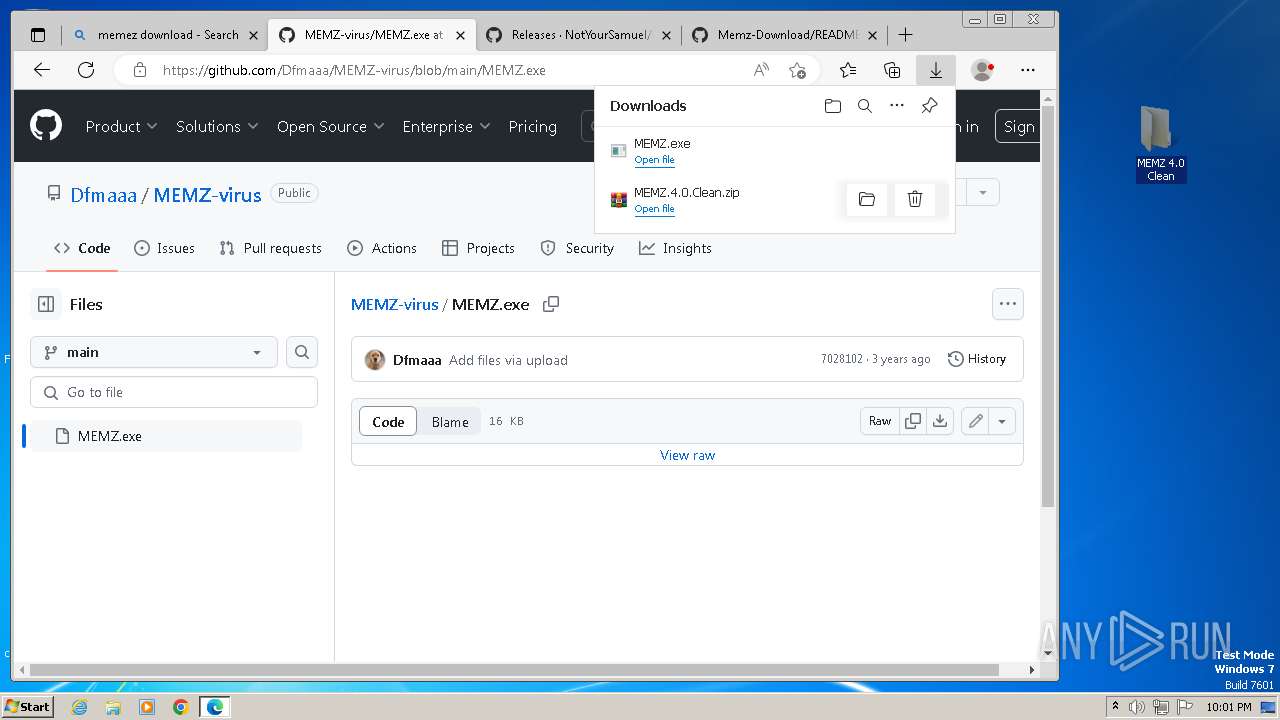This screenshot has width=1280, height=720.
Task: Copy file path icon next to MEMZ.exe
Action: pos(551,304)
